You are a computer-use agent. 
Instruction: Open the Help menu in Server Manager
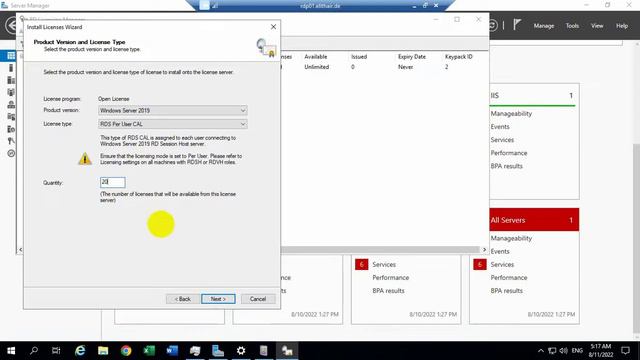622,26
